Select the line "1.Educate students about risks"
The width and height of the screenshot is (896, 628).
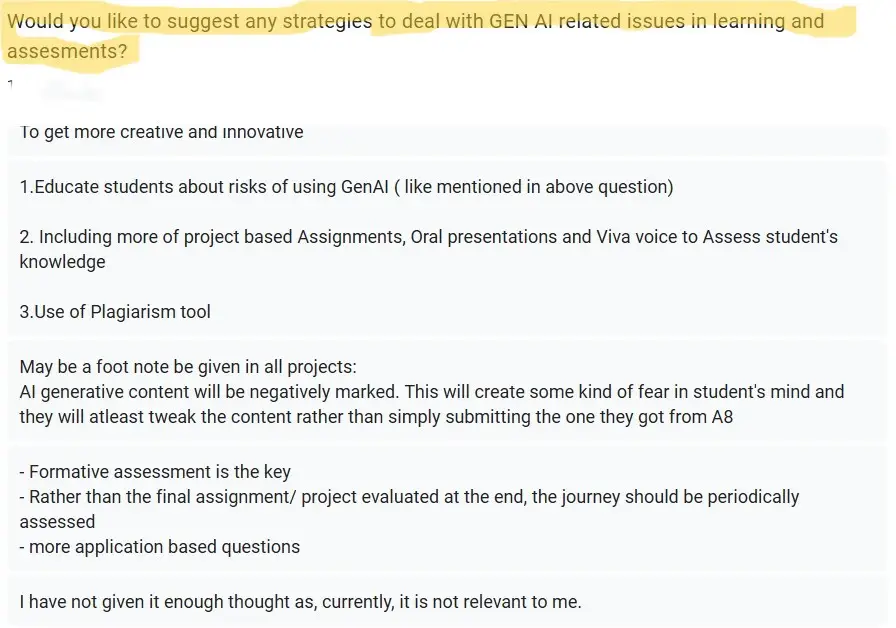pos(346,187)
